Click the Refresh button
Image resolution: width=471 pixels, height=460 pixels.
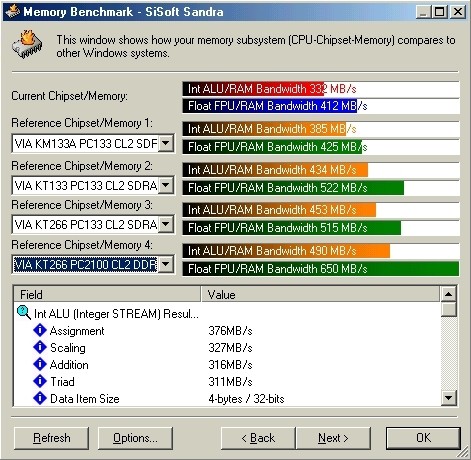(52, 438)
